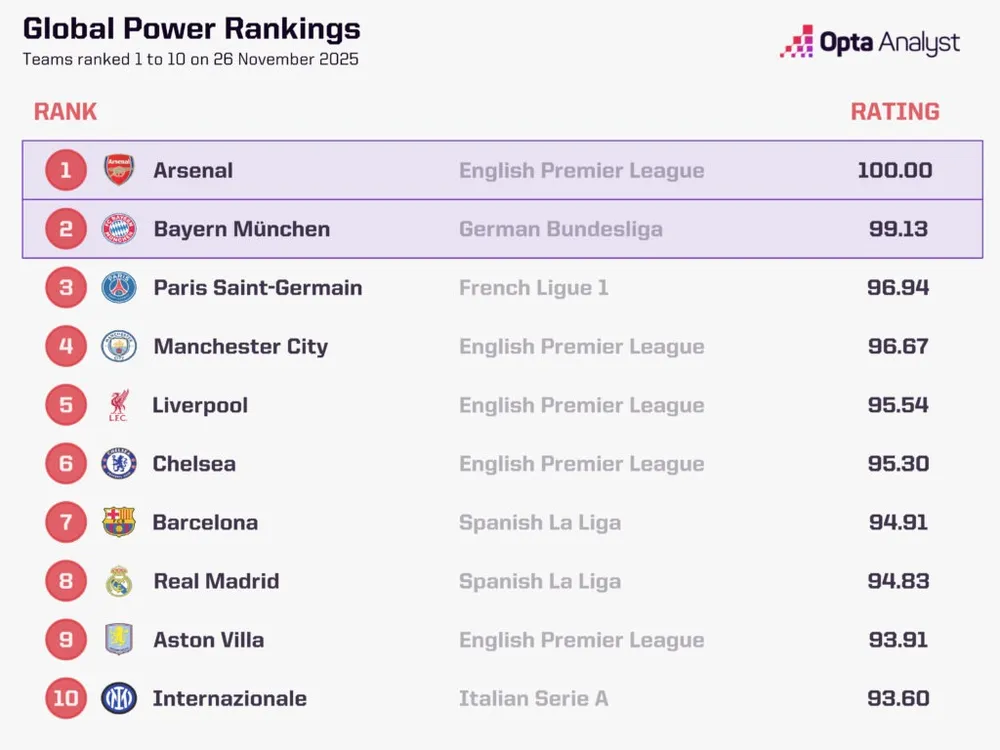Click the Global Power Rankings title
Screen dimensions: 1000x750
[192, 29]
